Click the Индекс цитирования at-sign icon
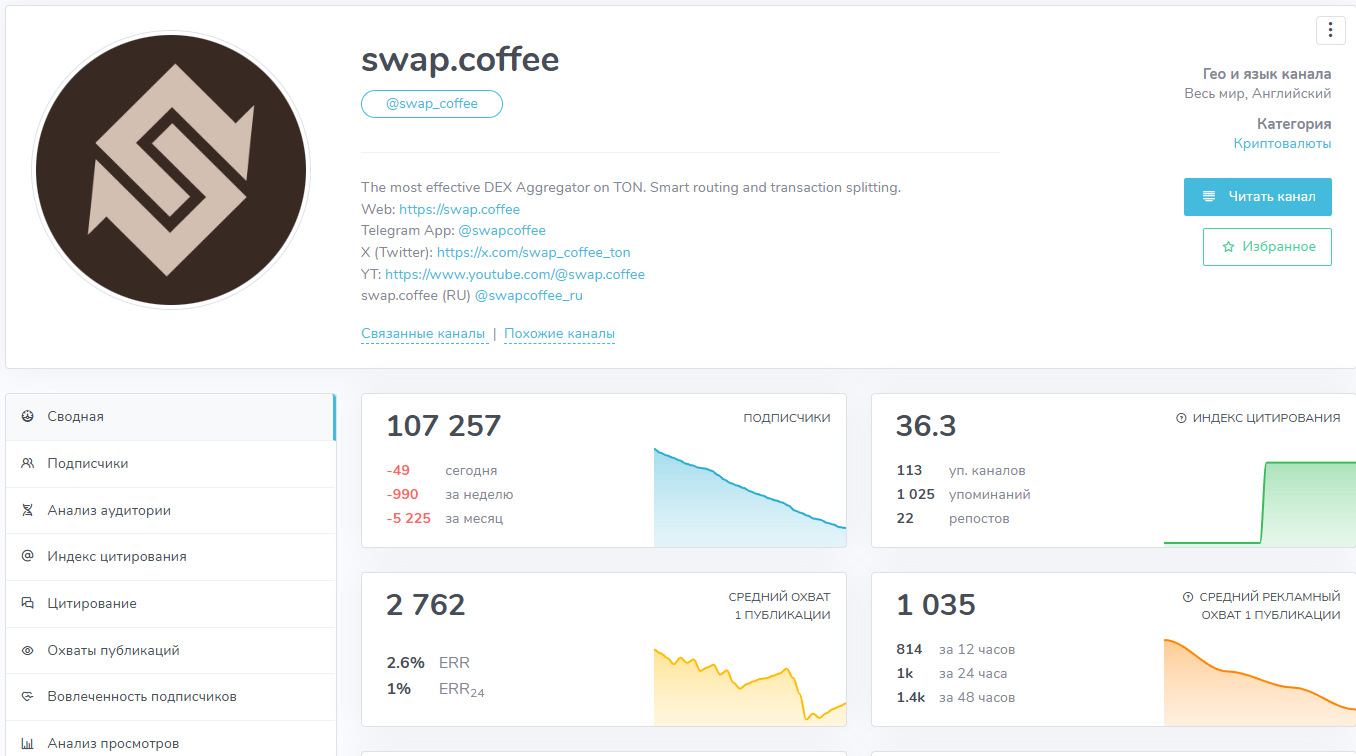The width and height of the screenshot is (1356, 756). coord(28,556)
